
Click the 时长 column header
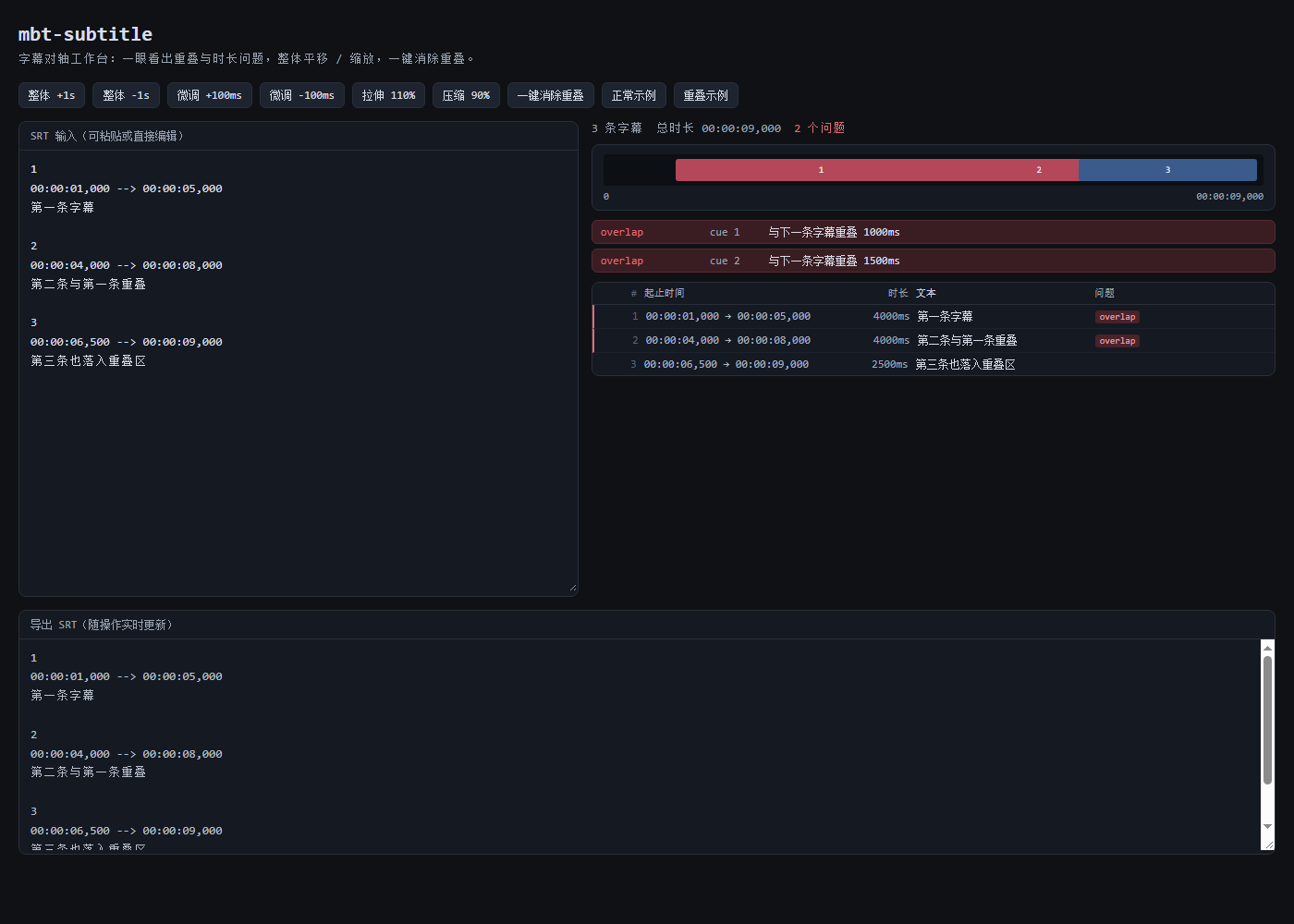pos(898,293)
